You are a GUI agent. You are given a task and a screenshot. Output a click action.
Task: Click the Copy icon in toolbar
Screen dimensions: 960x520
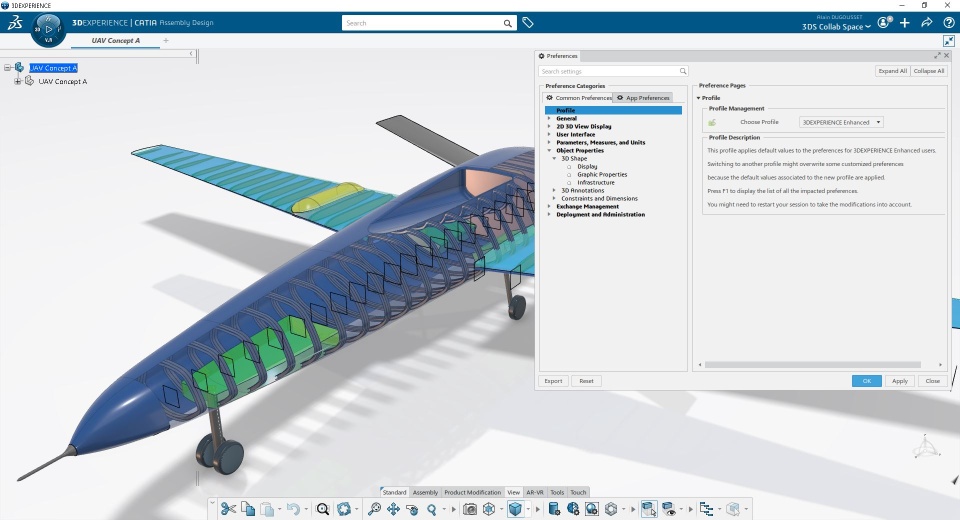point(248,508)
